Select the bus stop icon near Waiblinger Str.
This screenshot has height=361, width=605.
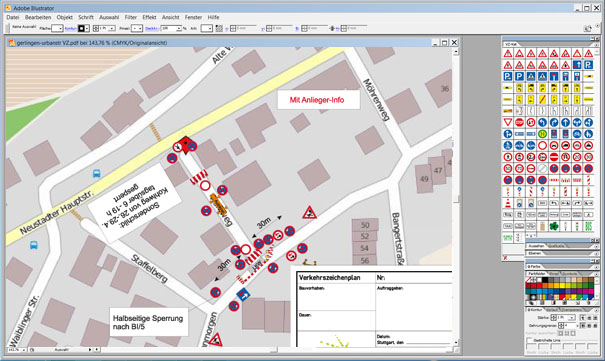click(x=34, y=245)
